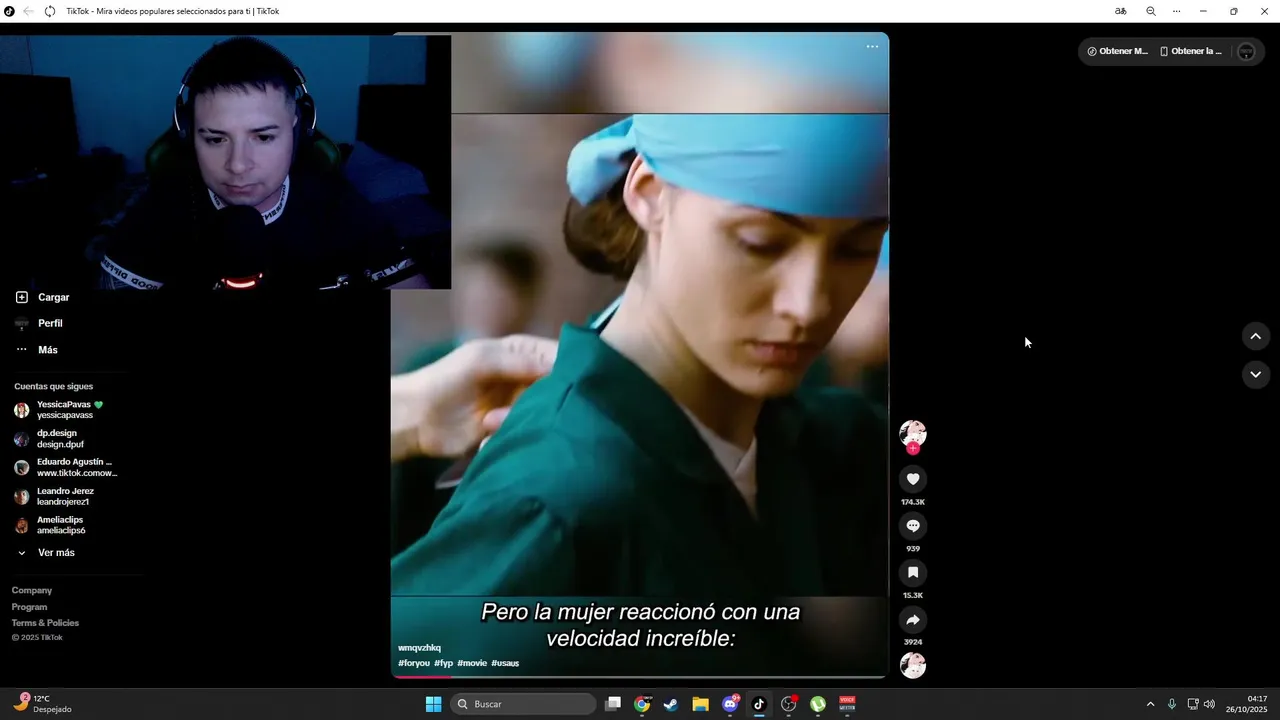This screenshot has width=1280, height=720.
Task: Click 939 comments count
Action: click(913, 549)
